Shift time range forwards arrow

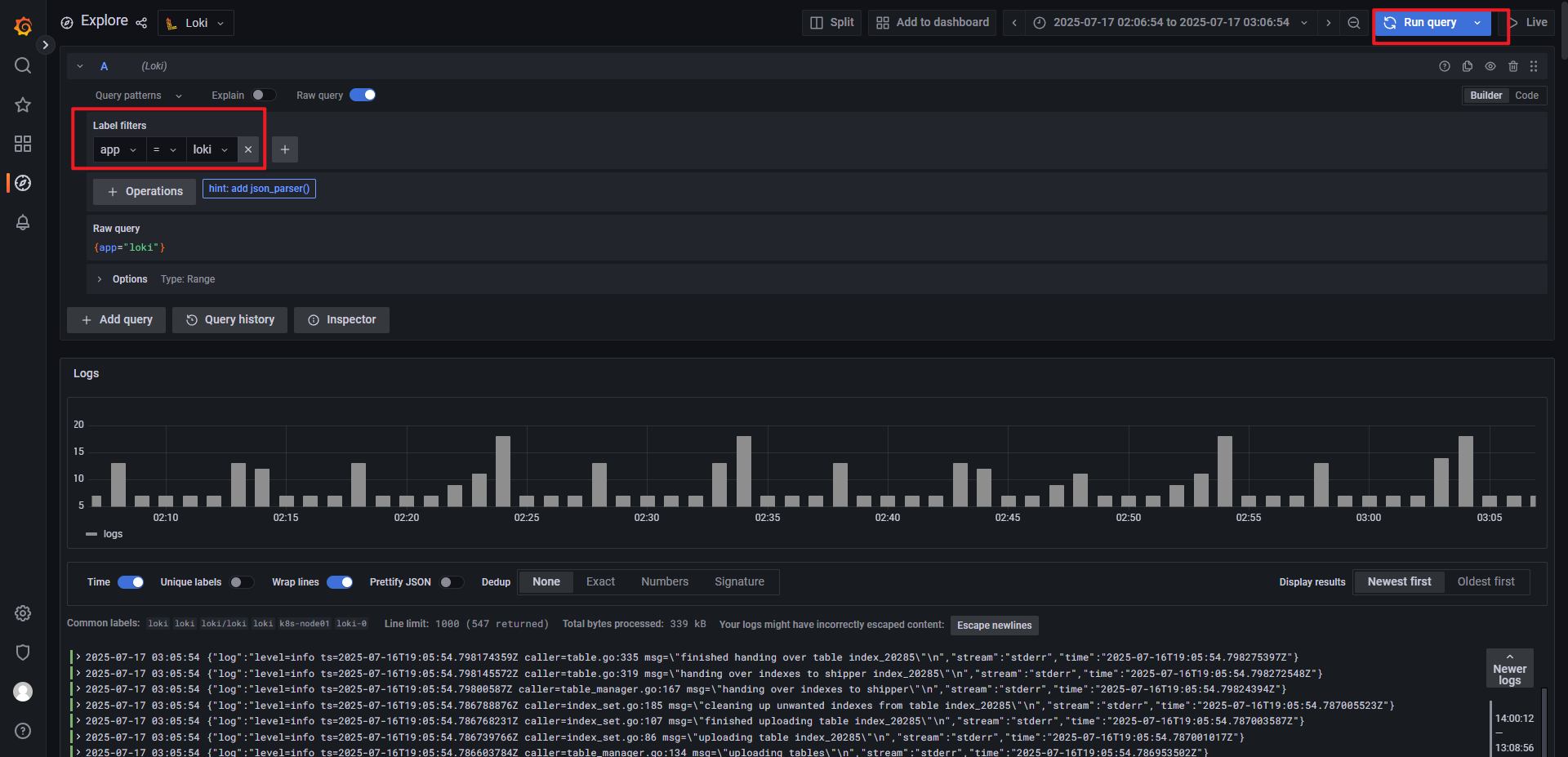point(1329,23)
